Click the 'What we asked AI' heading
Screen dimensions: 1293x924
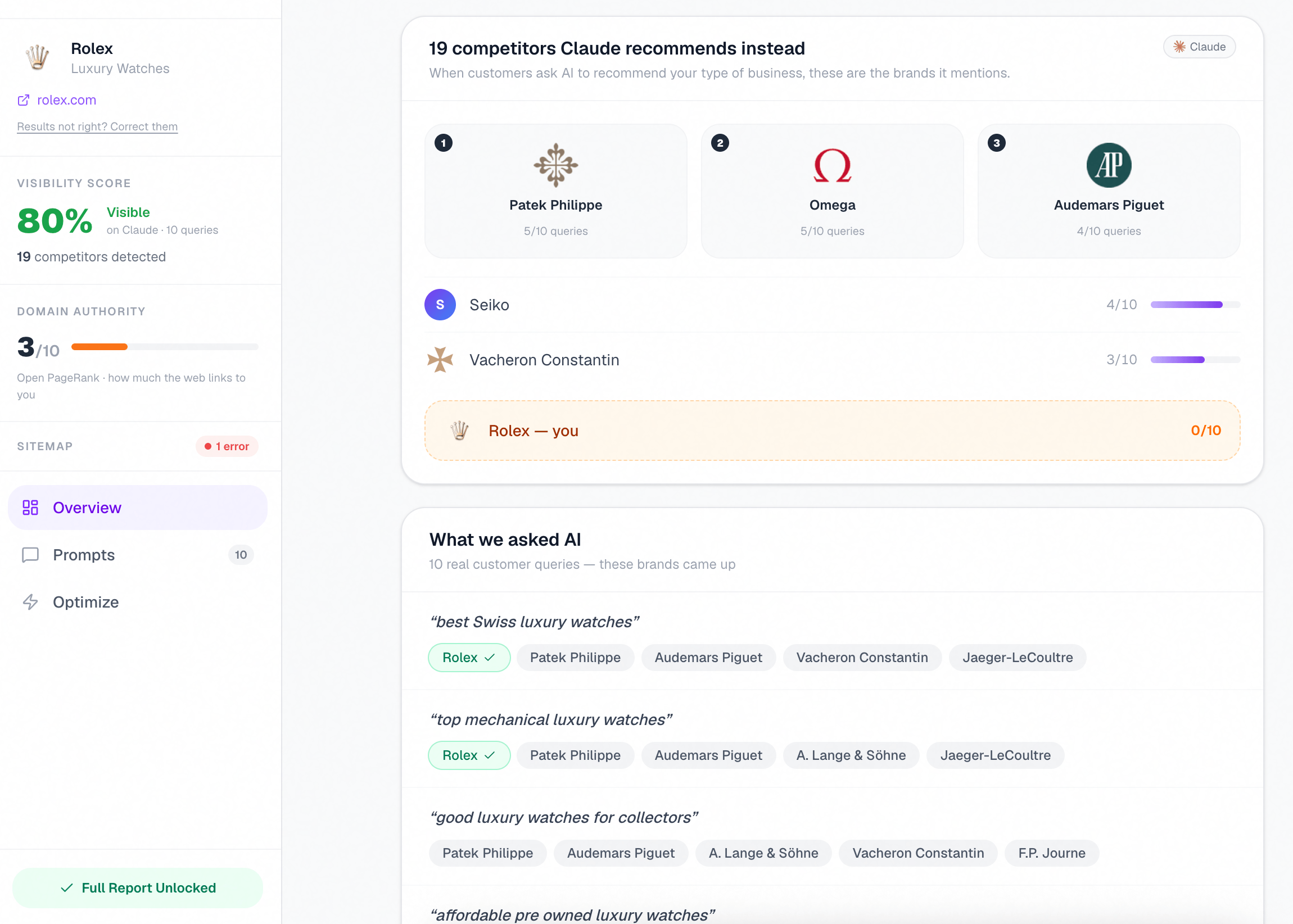[x=505, y=540]
